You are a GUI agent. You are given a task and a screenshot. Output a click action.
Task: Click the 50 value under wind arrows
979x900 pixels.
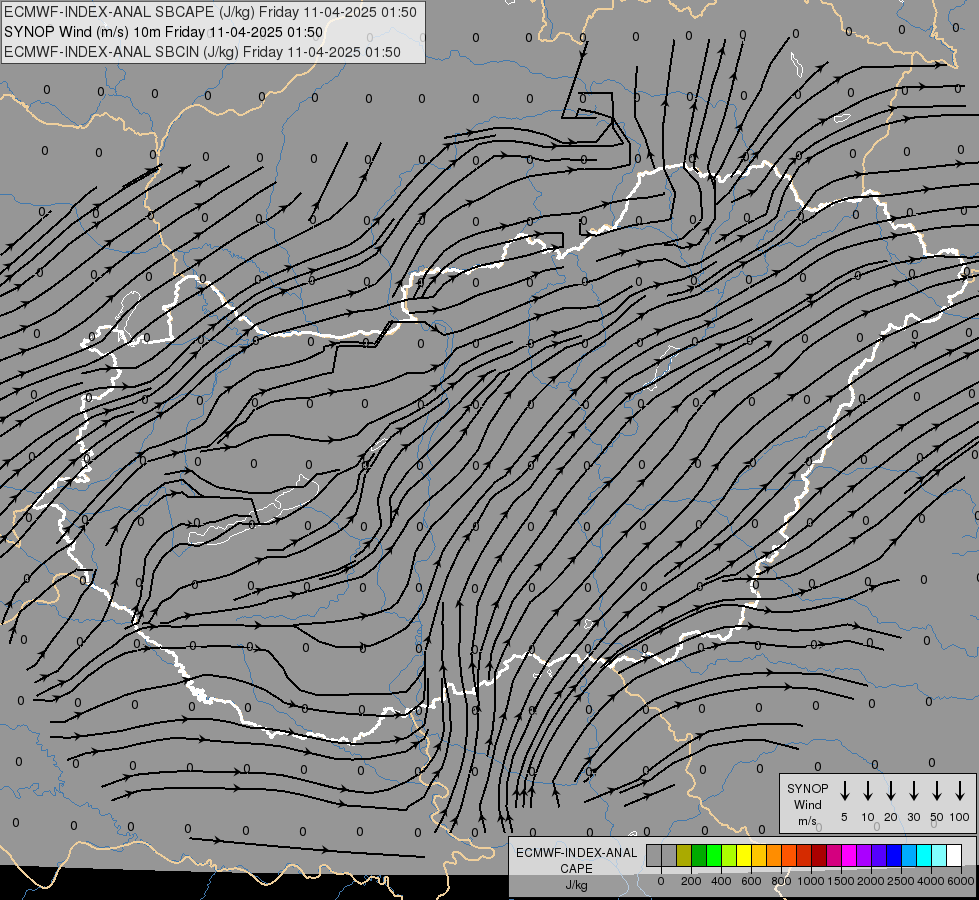937,817
